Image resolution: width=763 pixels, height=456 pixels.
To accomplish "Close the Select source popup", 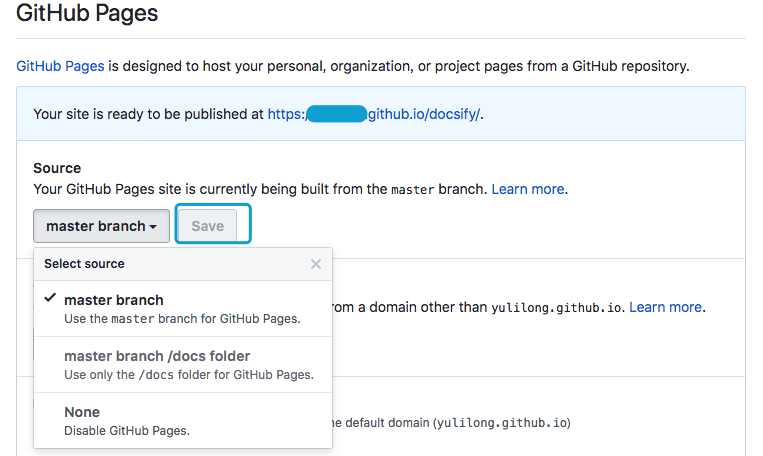I will point(316,264).
